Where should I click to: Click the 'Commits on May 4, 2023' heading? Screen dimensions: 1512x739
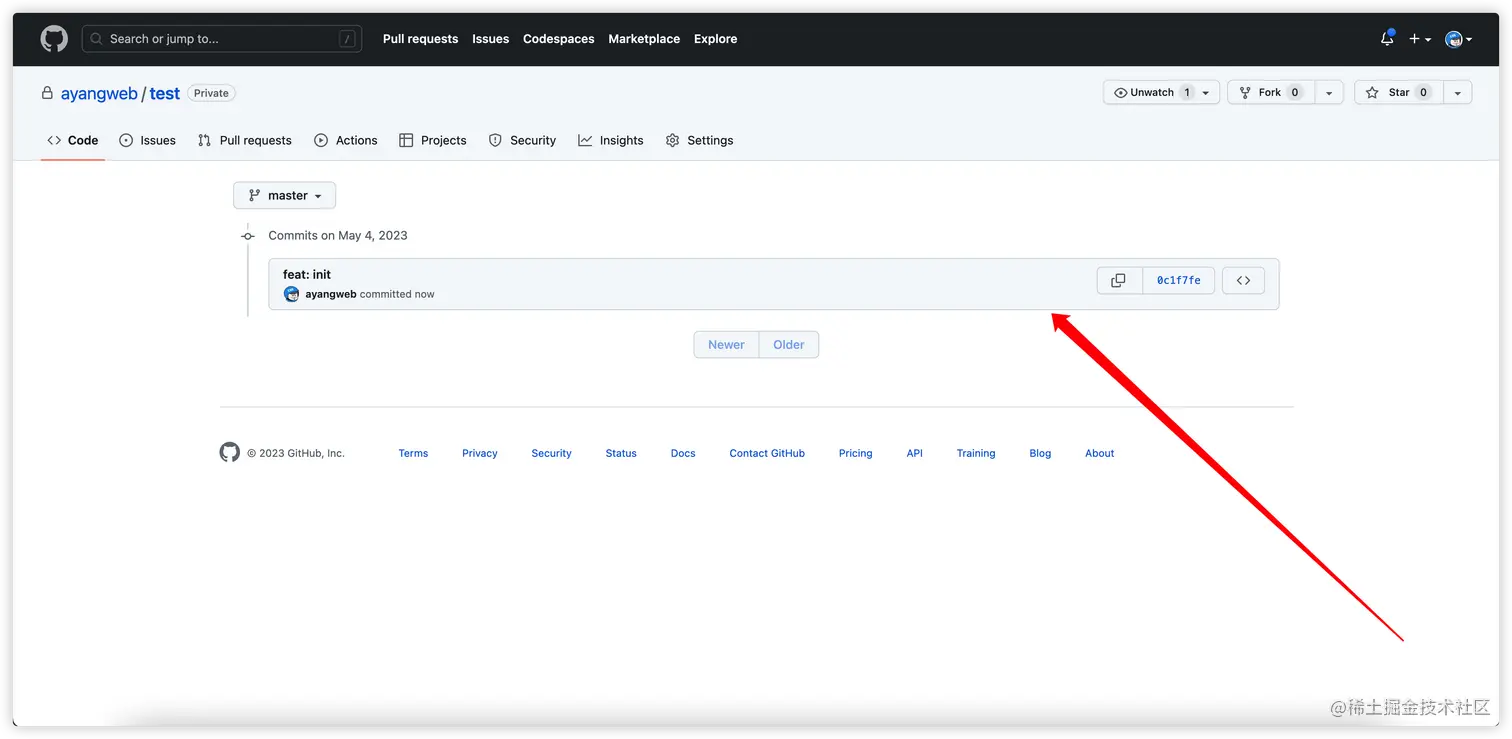[x=338, y=236]
